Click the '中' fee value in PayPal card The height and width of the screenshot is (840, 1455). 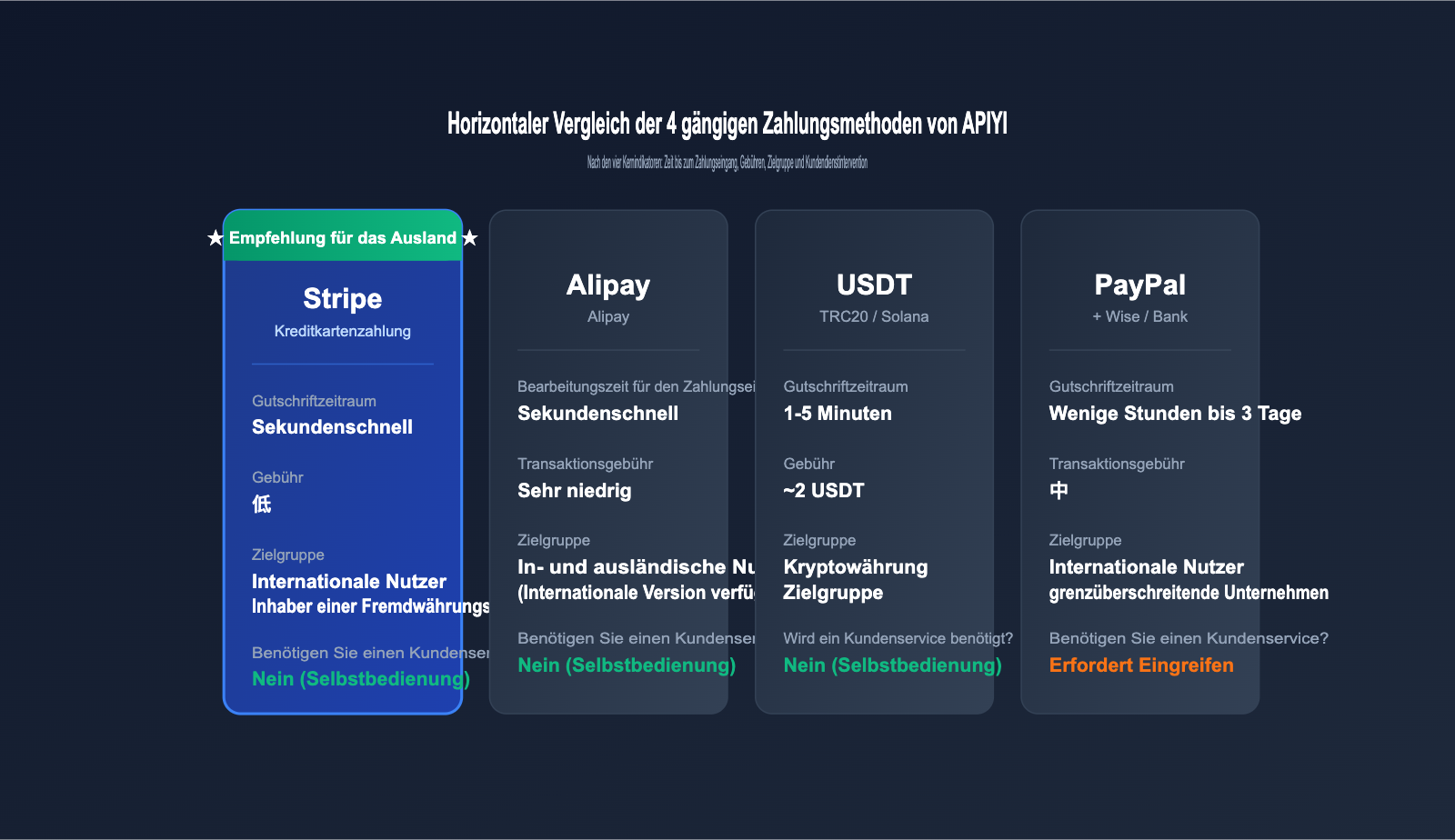coord(1059,491)
